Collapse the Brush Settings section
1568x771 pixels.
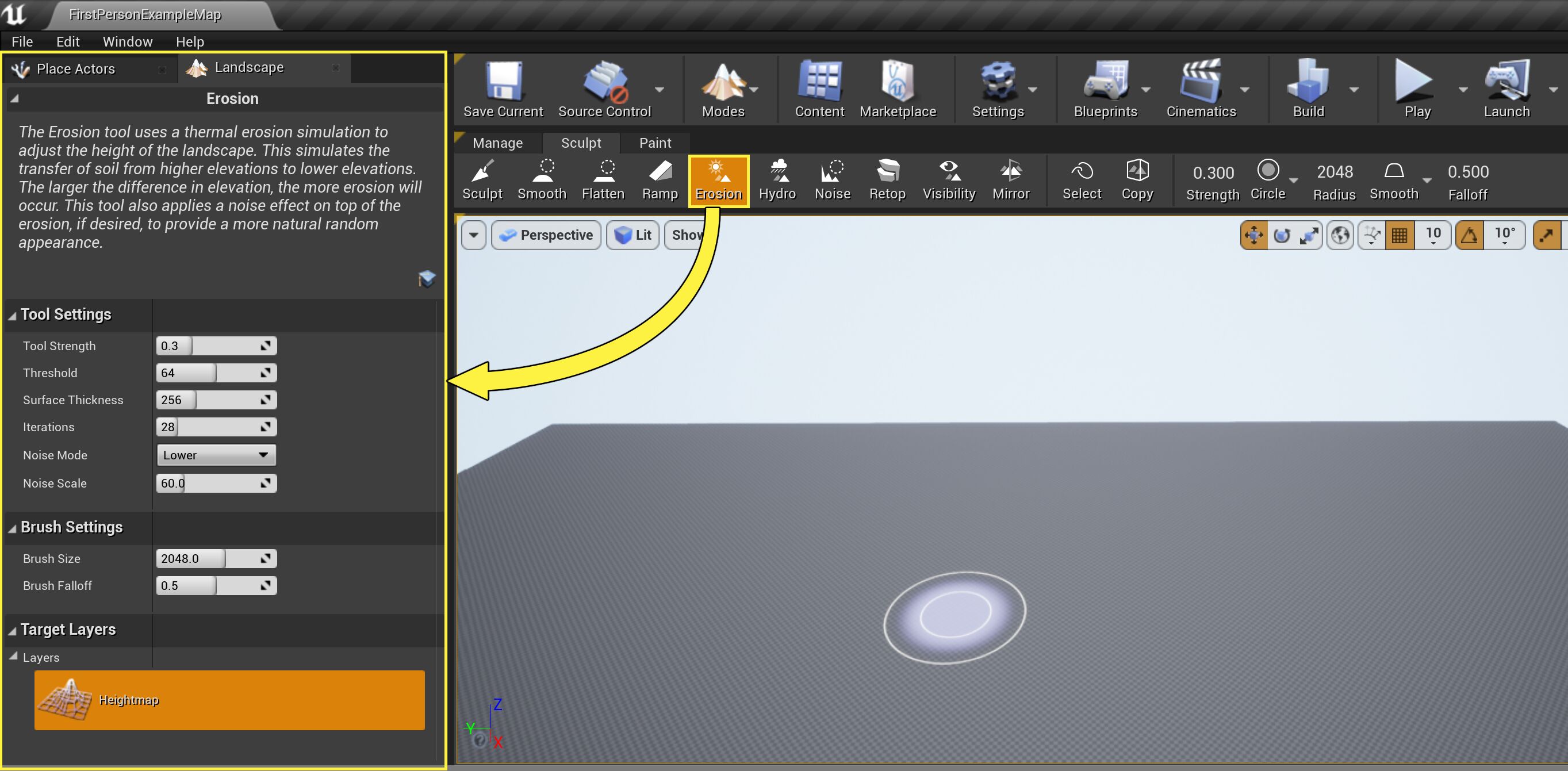tap(11, 528)
